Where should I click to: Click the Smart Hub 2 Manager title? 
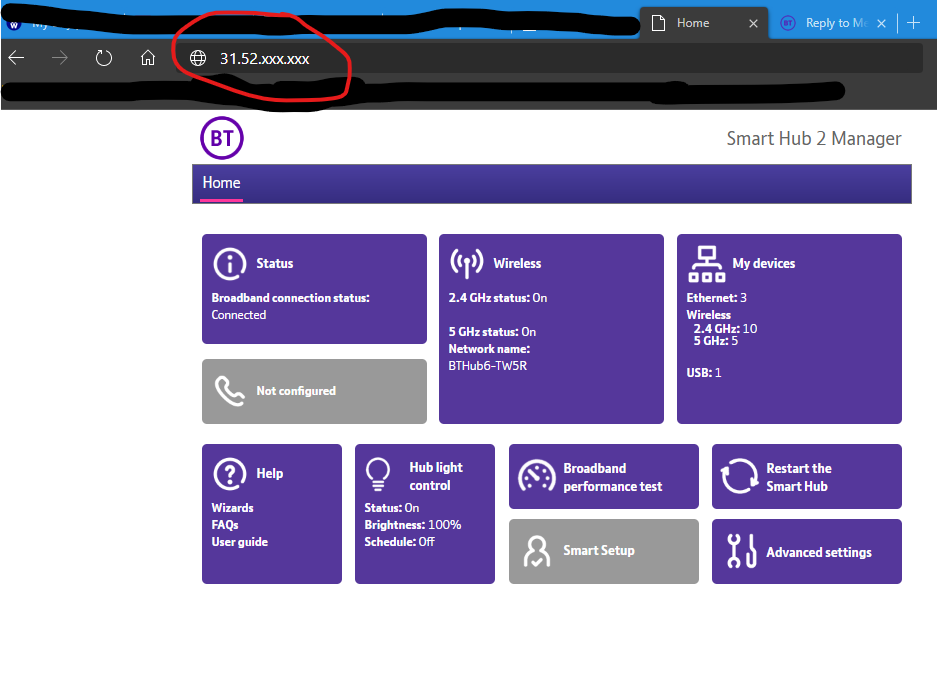click(x=813, y=139)
